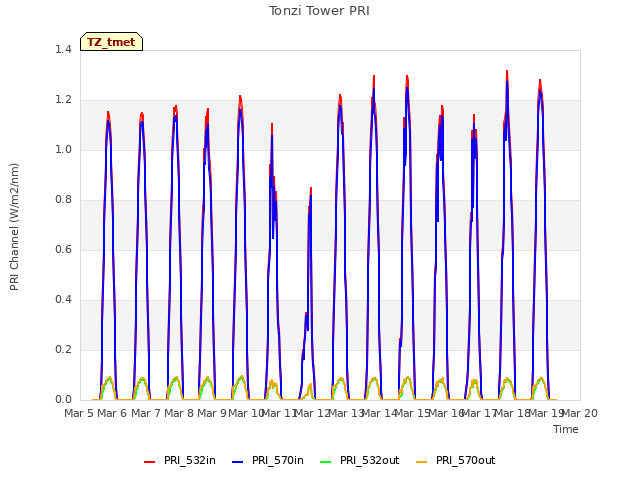Image resolution: width=640 pixels, height=480 pixels.
Task: Click the Mar 5 x-axis tick label
Action: tap(79, 413)
